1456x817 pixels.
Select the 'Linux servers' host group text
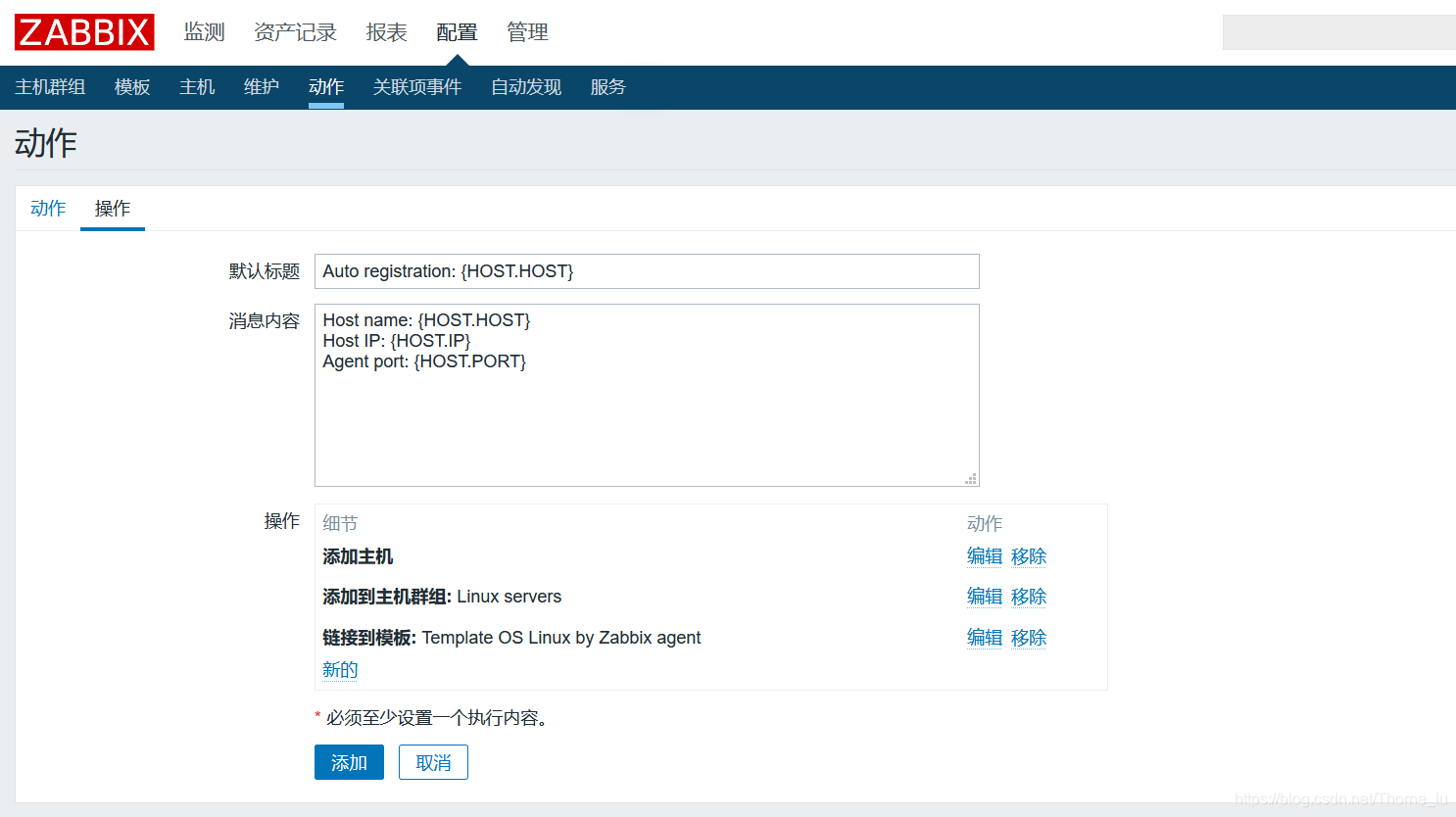(x=510, y=597)
